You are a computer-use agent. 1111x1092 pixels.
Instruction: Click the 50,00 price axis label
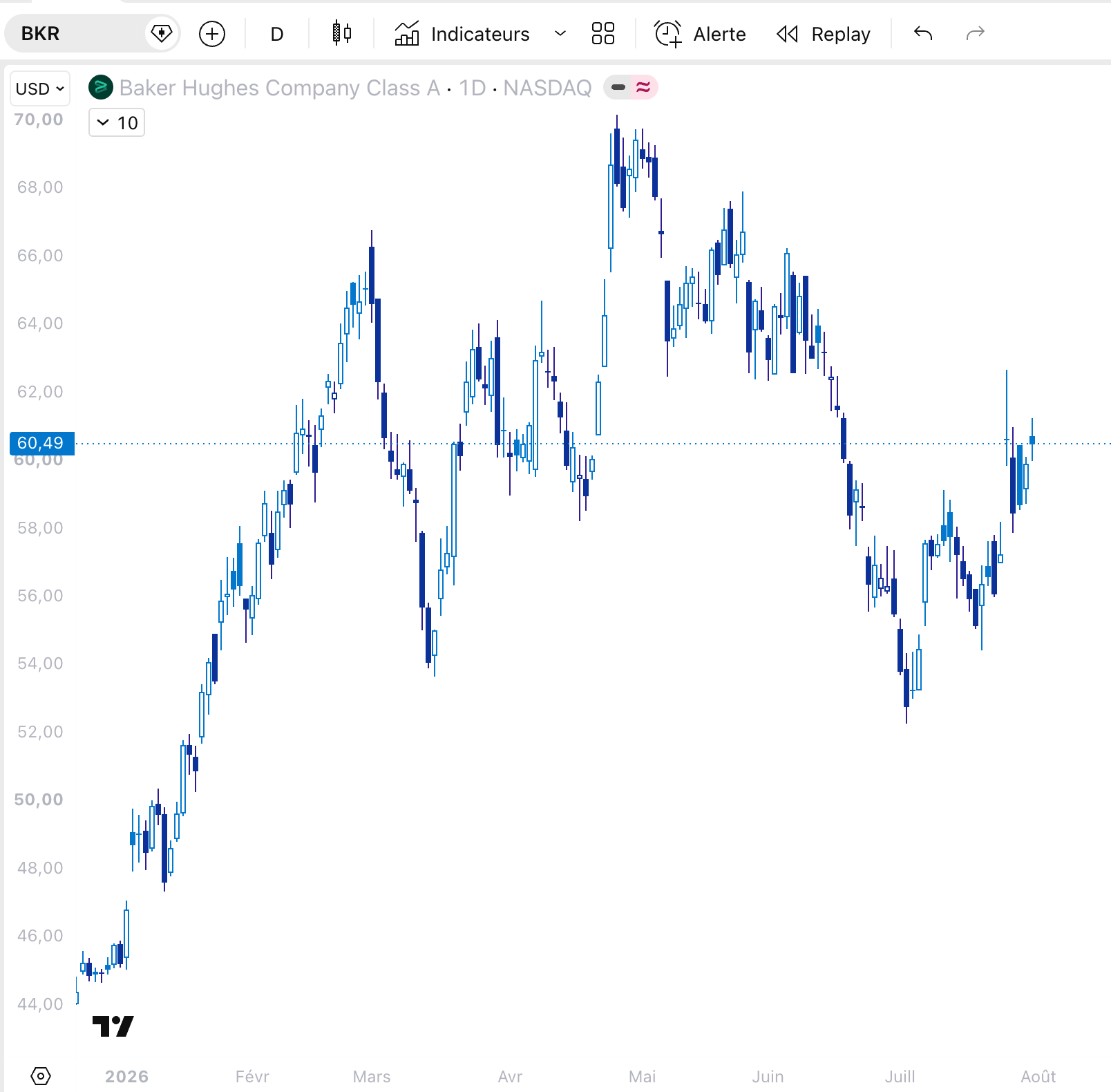point(39,800)
